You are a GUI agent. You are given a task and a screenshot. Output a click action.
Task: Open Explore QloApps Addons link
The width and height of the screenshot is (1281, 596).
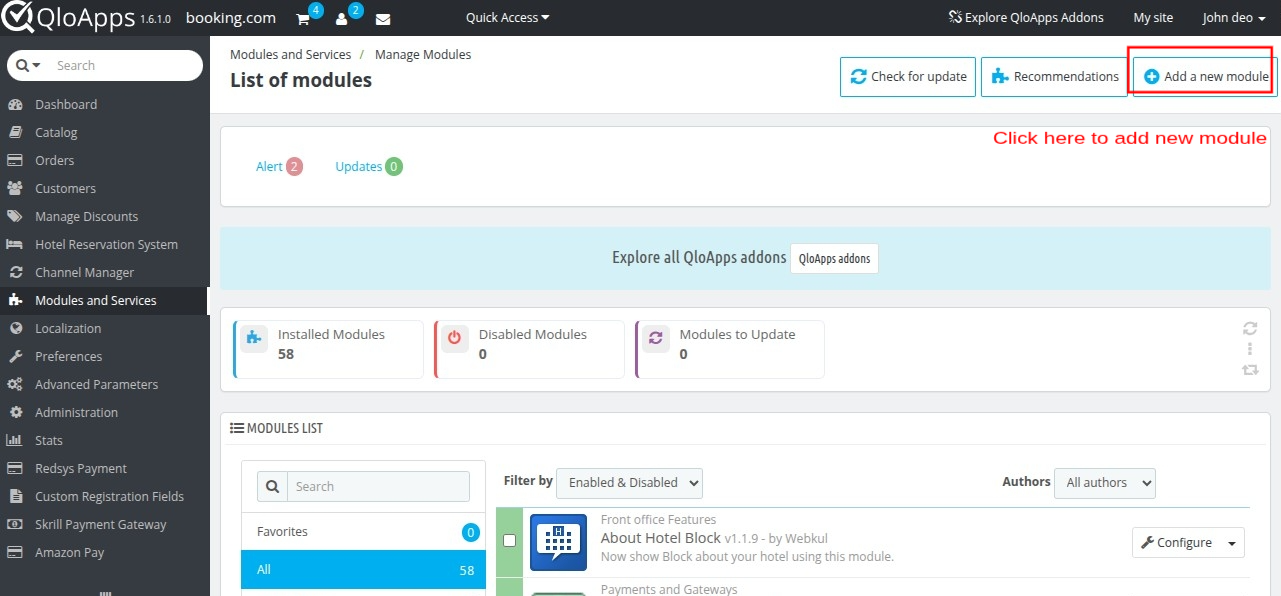(x=1026, y=18)
